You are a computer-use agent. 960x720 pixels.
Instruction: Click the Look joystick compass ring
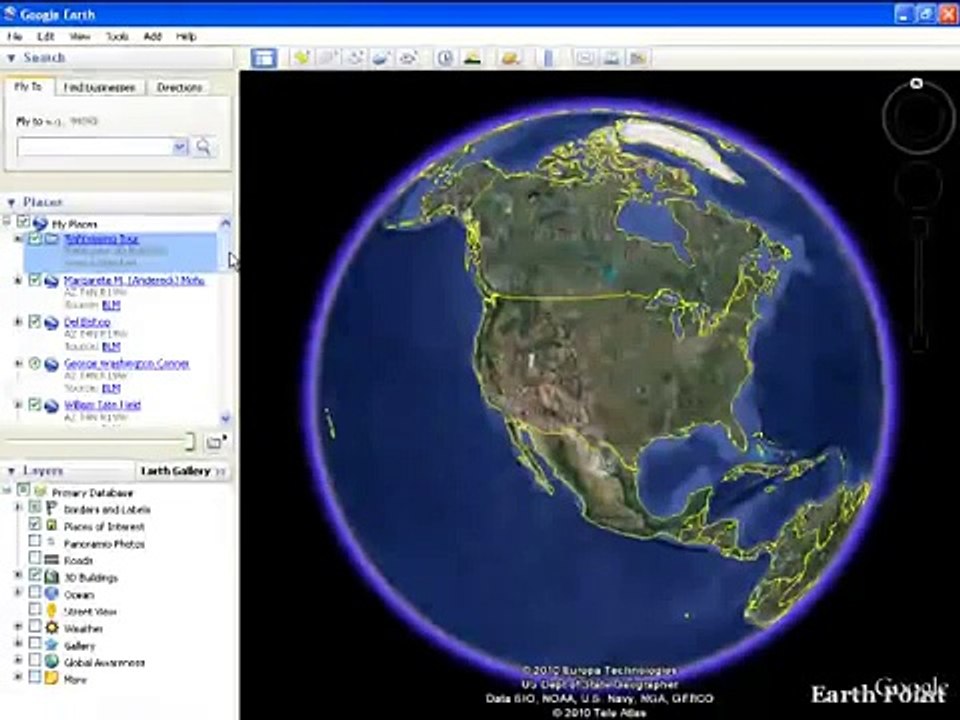[917, 117]
